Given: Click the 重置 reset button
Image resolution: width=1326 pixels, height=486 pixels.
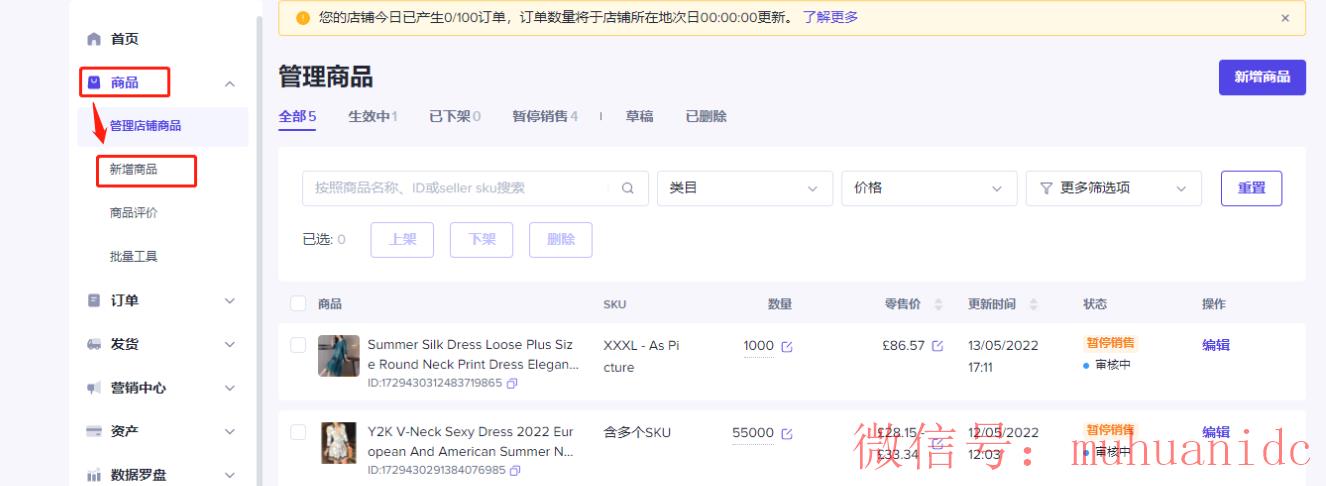Looking at the screenshot, I should 1251,188.
